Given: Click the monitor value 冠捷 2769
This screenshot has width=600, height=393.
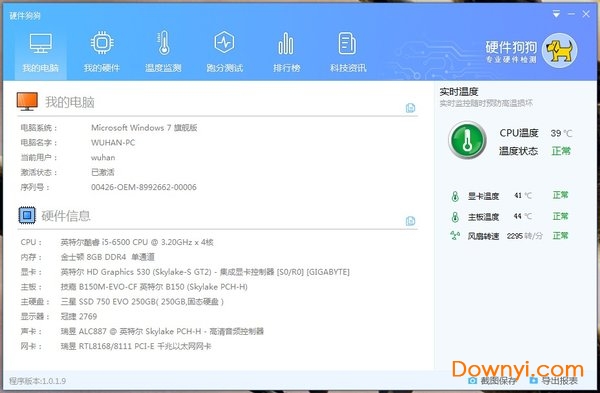Looking at the screenshot, I should pyautogui.click(x=79, y=316).
